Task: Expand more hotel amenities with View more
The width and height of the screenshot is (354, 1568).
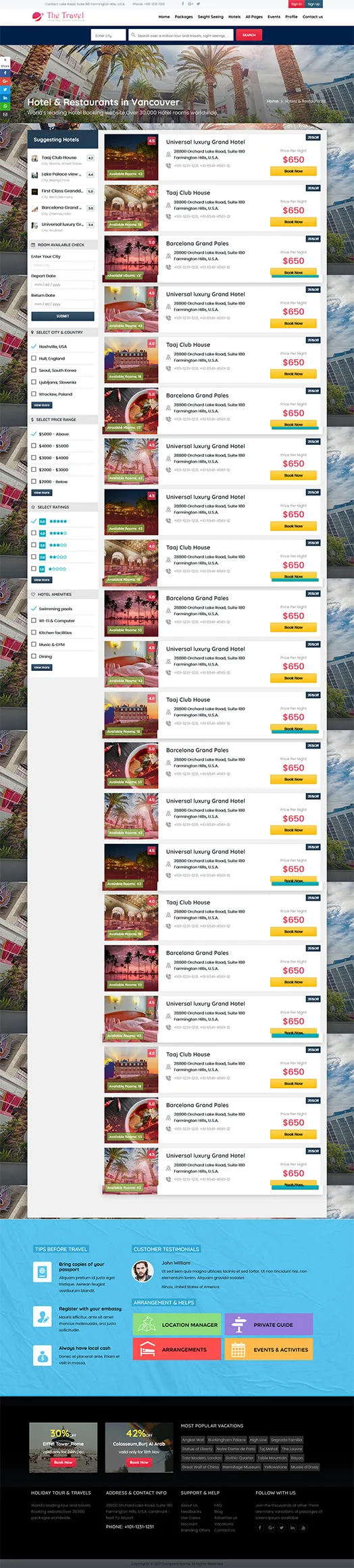Action: tap(42, 668)
